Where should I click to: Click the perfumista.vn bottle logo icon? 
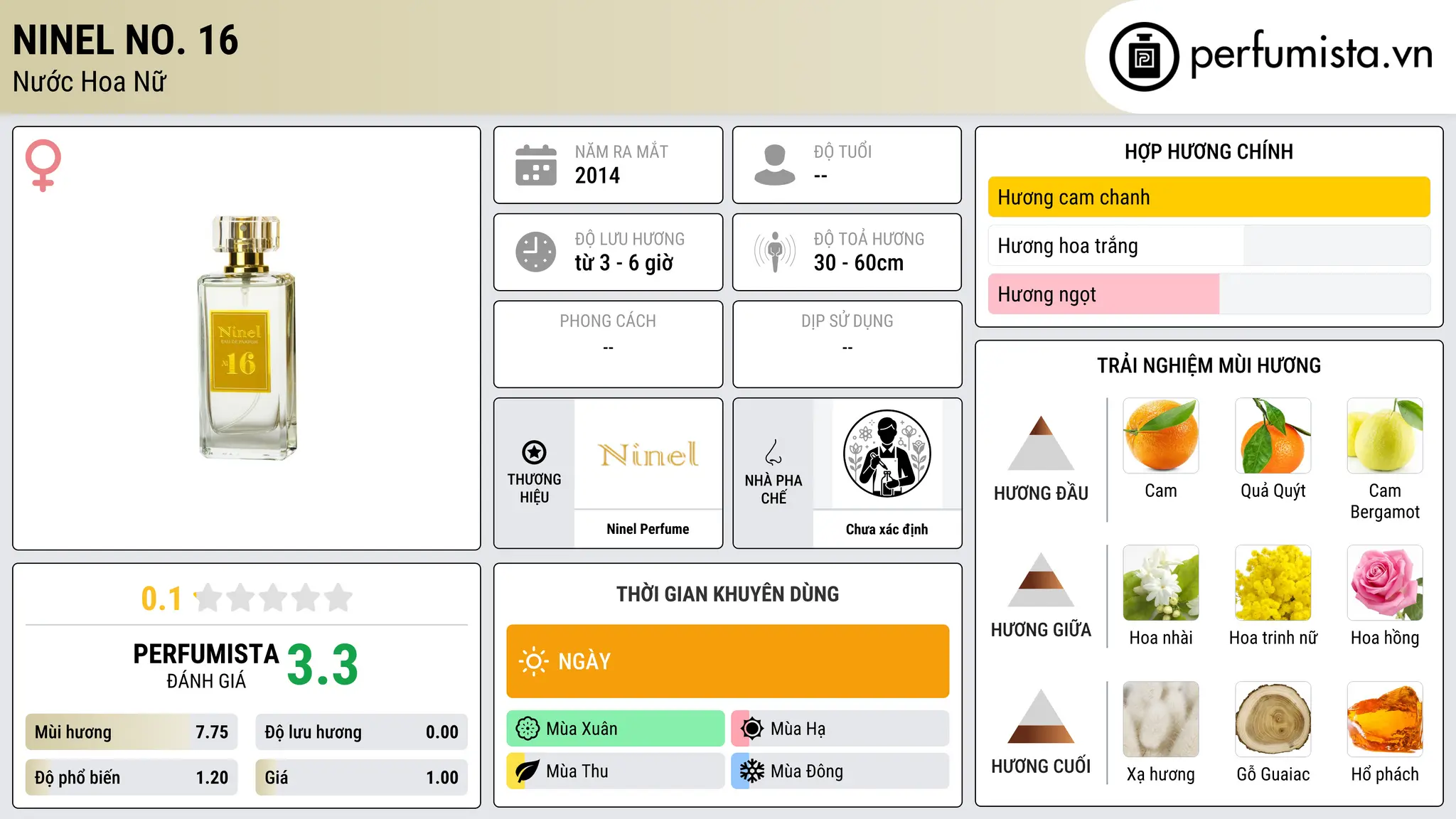[x=1144, y=57]
